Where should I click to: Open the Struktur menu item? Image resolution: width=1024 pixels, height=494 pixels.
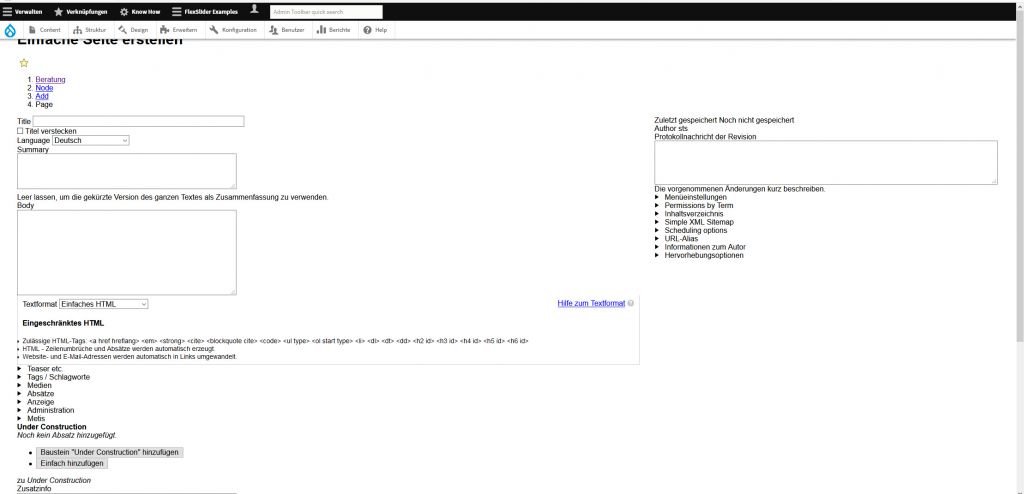pos(90,30)
